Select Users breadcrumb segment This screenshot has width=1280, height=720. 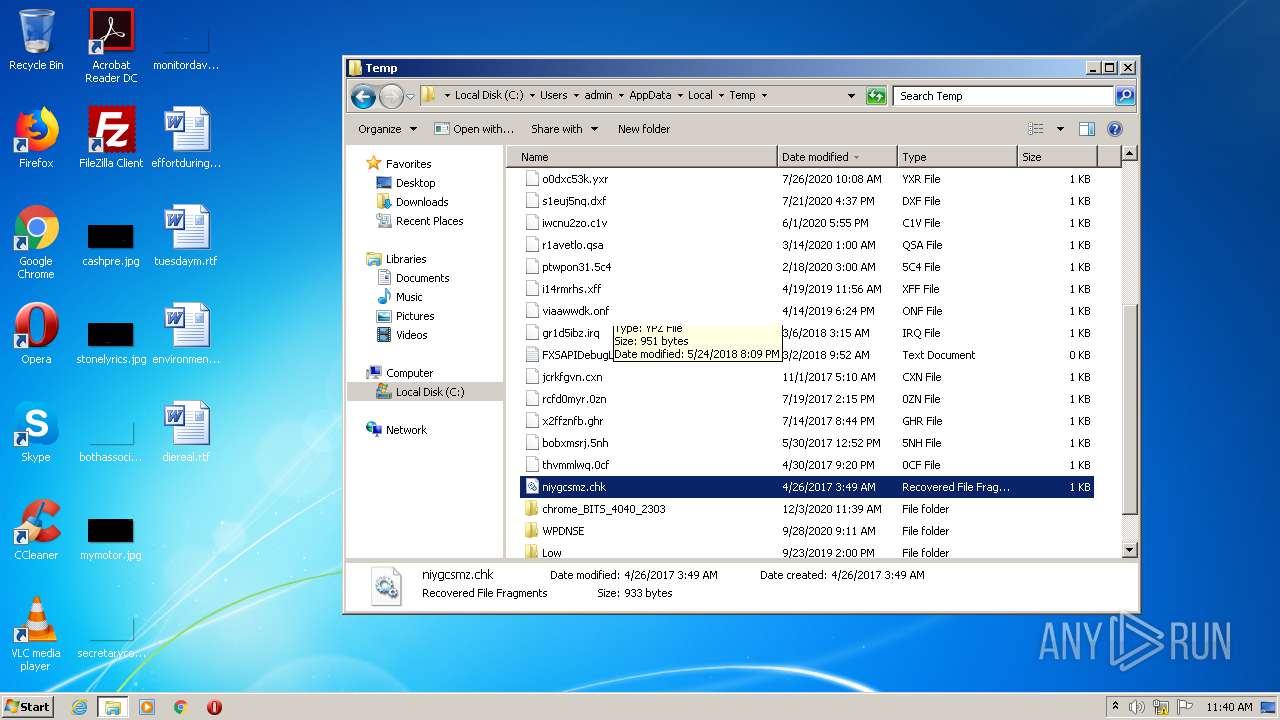(x=554, y=96)
